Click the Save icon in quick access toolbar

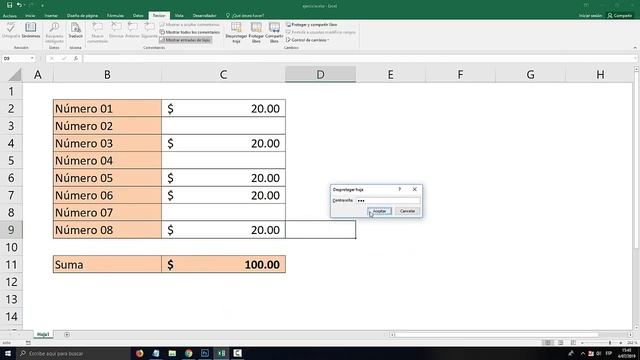click(x=9, y=5)
